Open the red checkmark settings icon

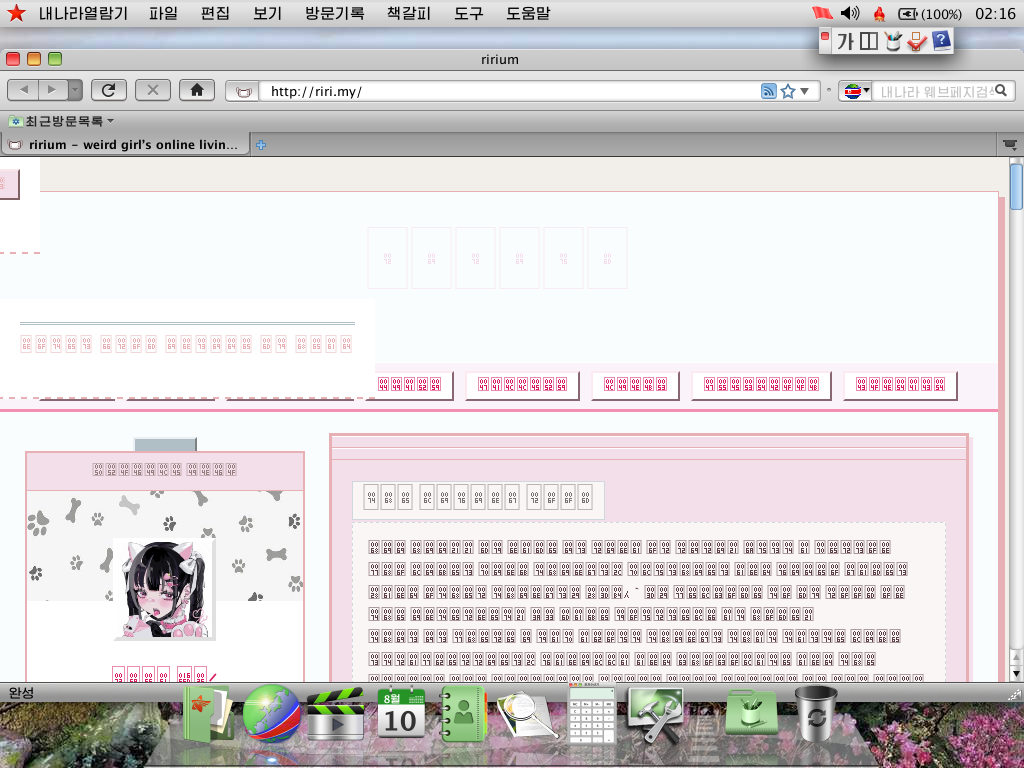pos(917,41)
